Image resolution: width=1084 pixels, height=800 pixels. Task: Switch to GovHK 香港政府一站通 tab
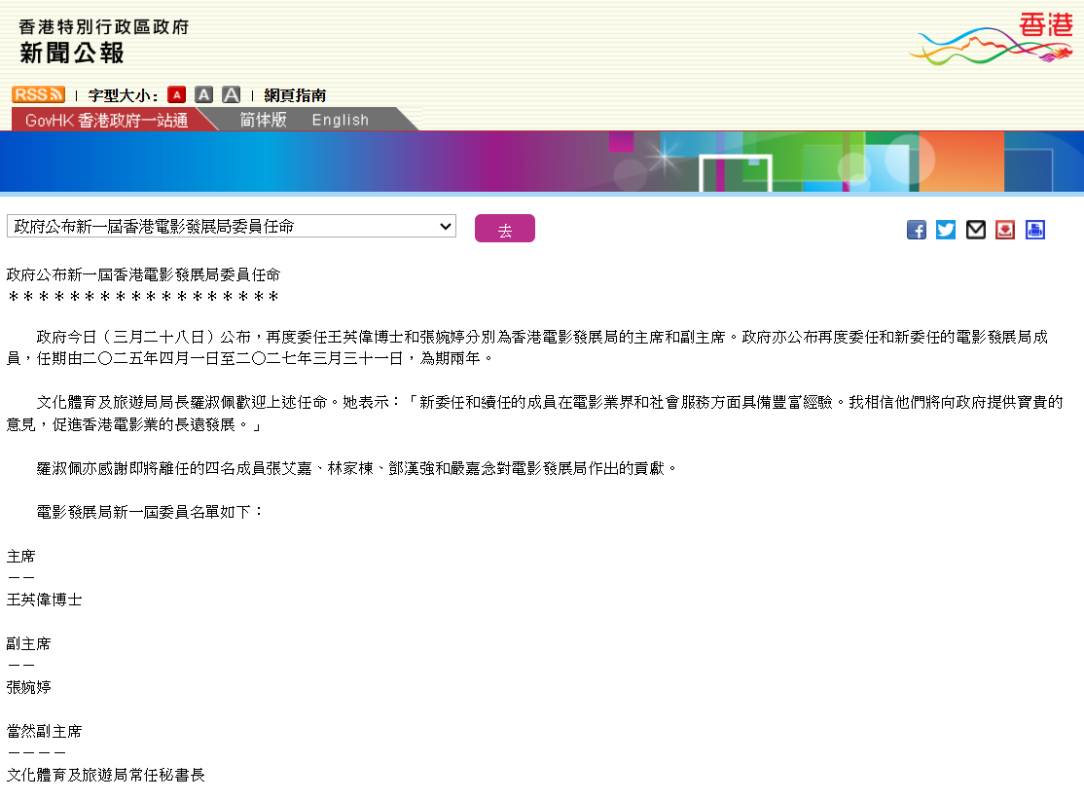pos(106,120)
